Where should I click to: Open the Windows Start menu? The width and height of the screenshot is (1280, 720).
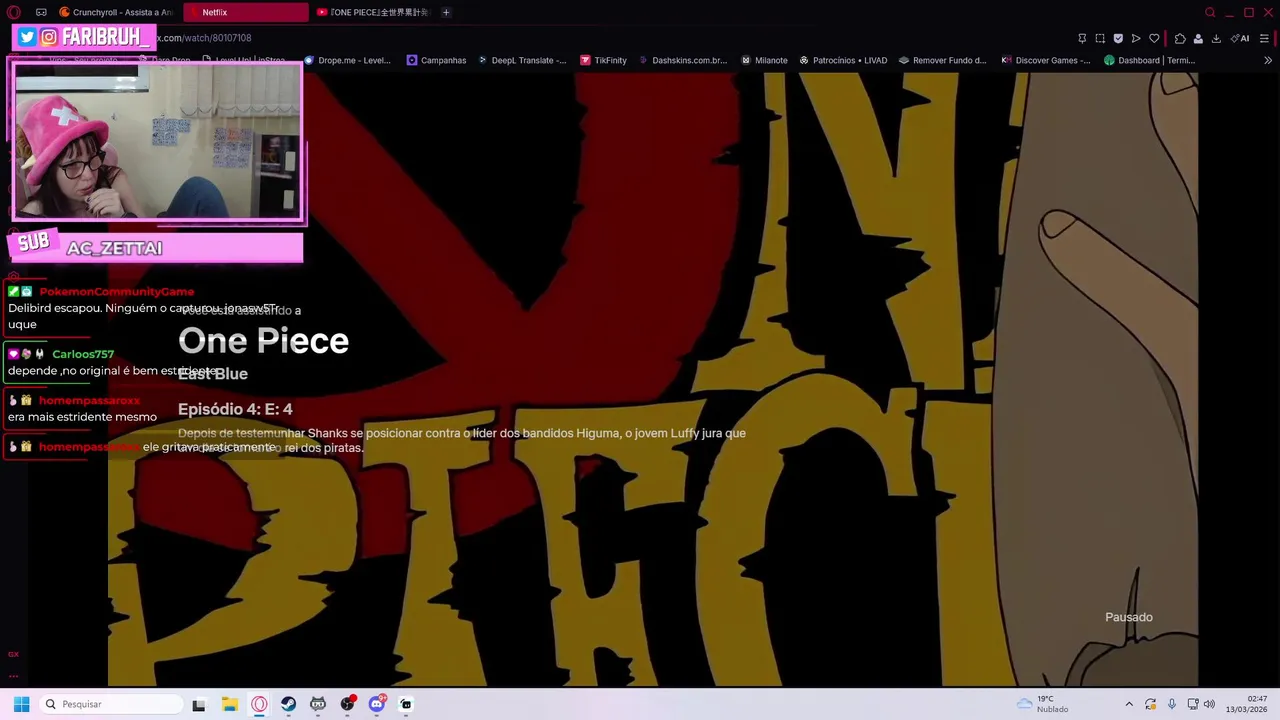(21, 704)
